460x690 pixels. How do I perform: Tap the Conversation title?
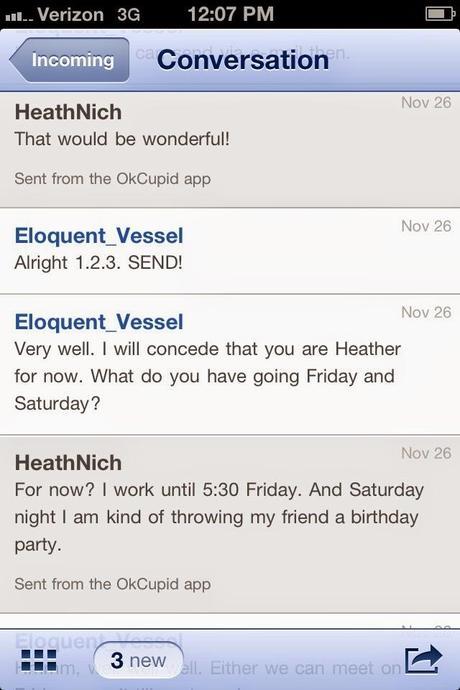point(243,59)
